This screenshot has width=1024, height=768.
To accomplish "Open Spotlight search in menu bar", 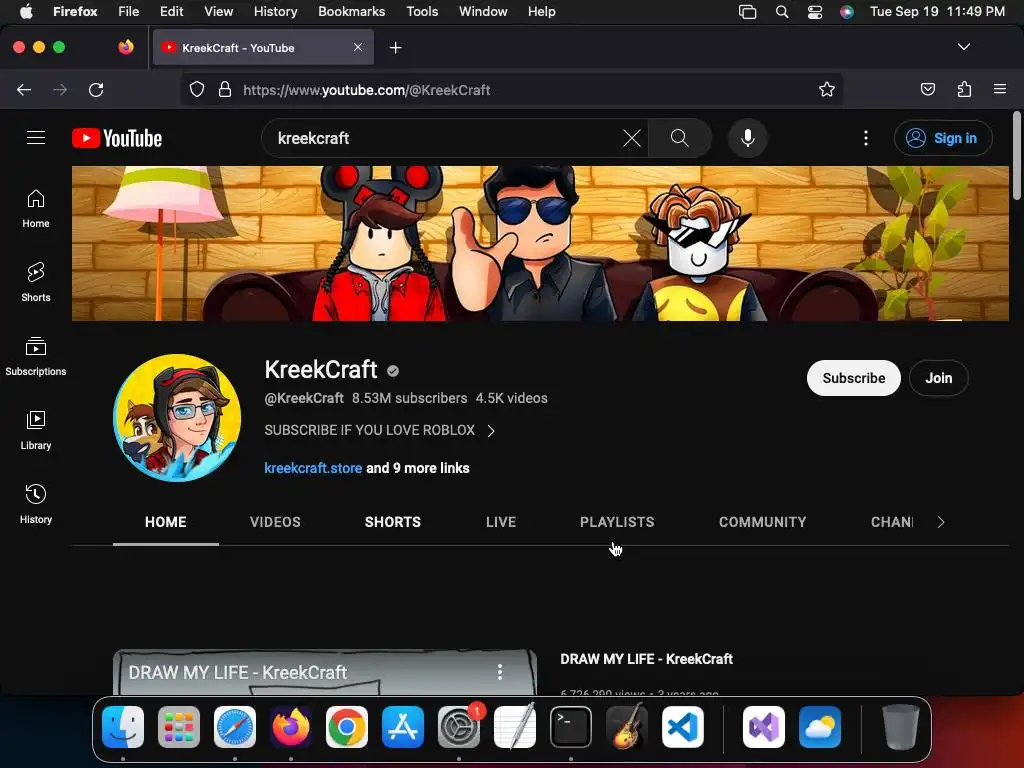I will (782, 12).
